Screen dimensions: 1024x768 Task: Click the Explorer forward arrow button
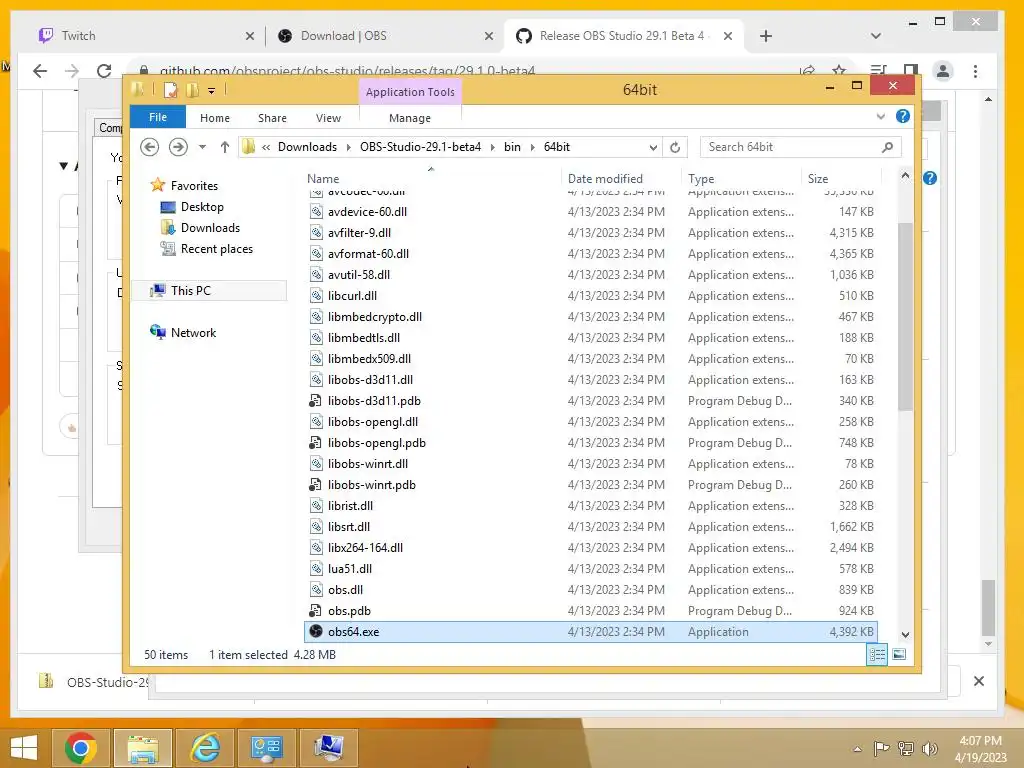(x=178, y=147)
